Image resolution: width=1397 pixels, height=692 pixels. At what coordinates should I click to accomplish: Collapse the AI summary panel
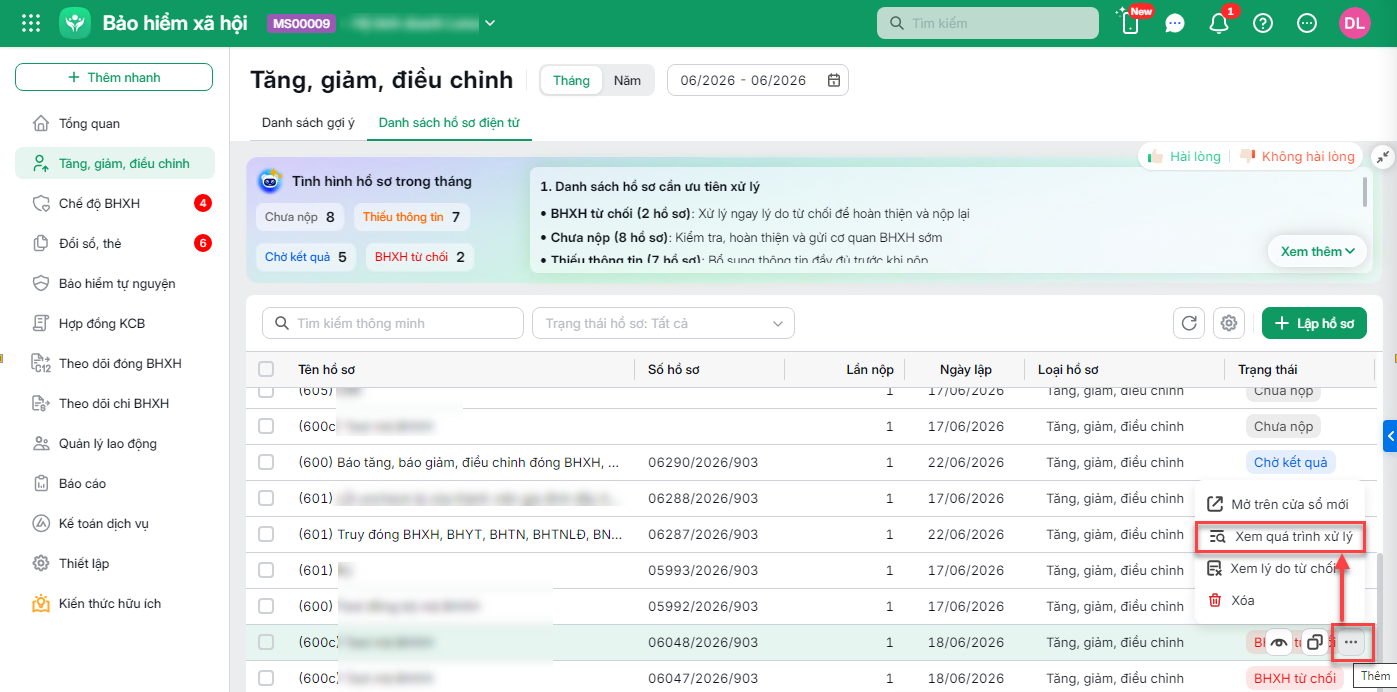[1383, 156]
